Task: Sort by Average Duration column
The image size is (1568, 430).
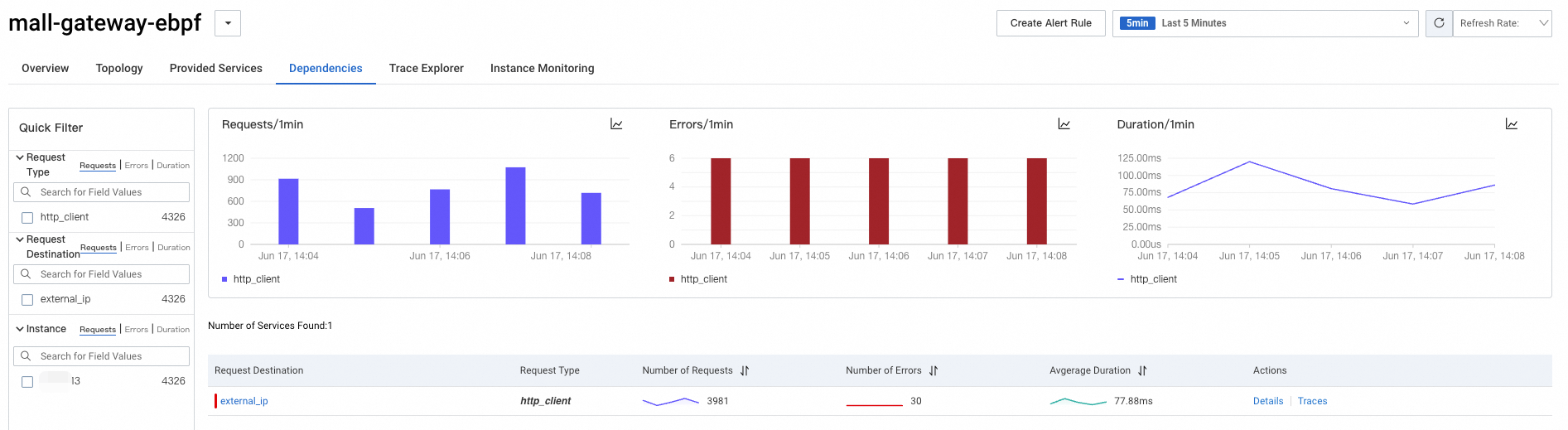Action: [x=1142, y=371]
